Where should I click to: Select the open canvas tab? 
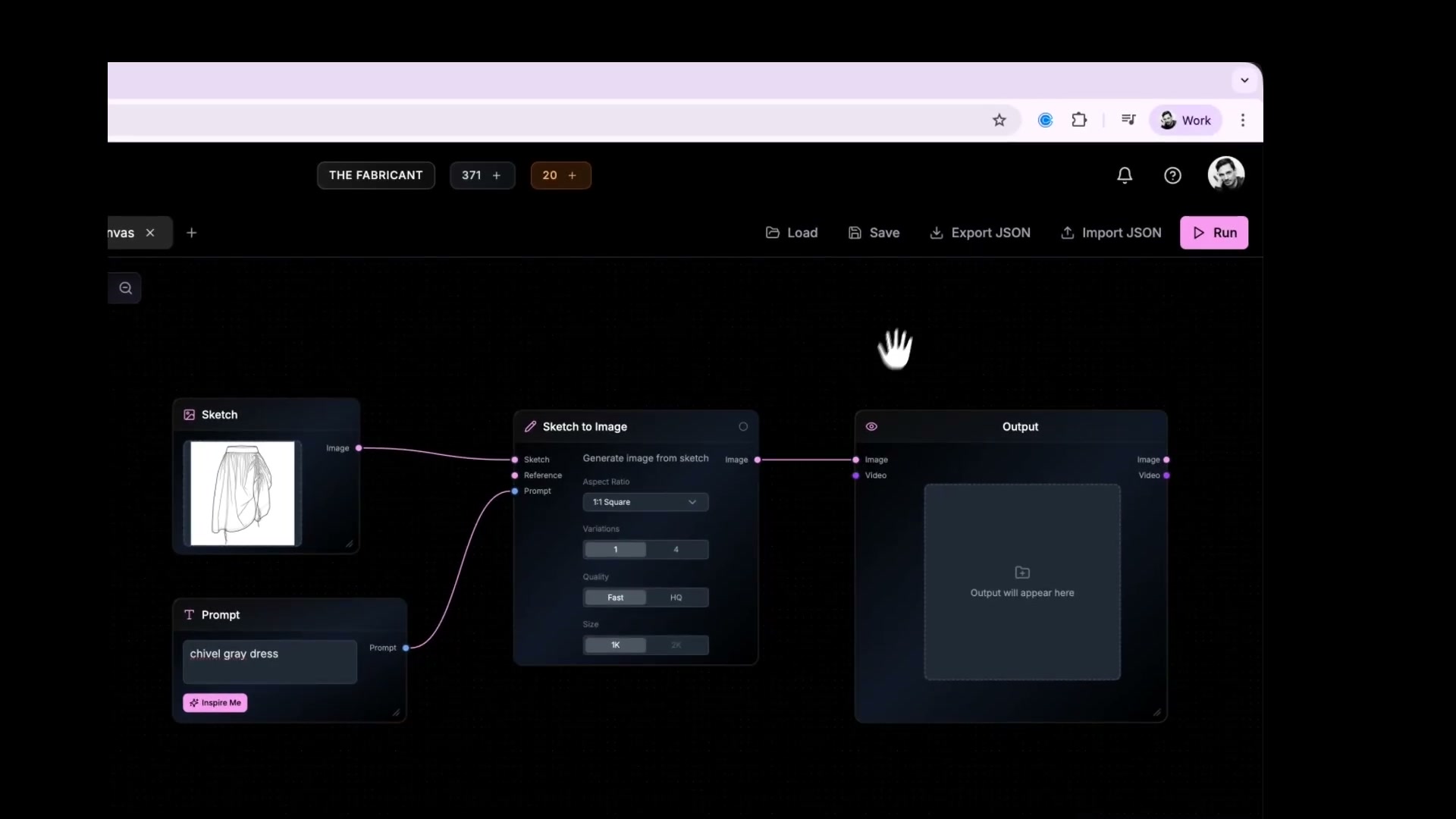click(x=121, y=233)
